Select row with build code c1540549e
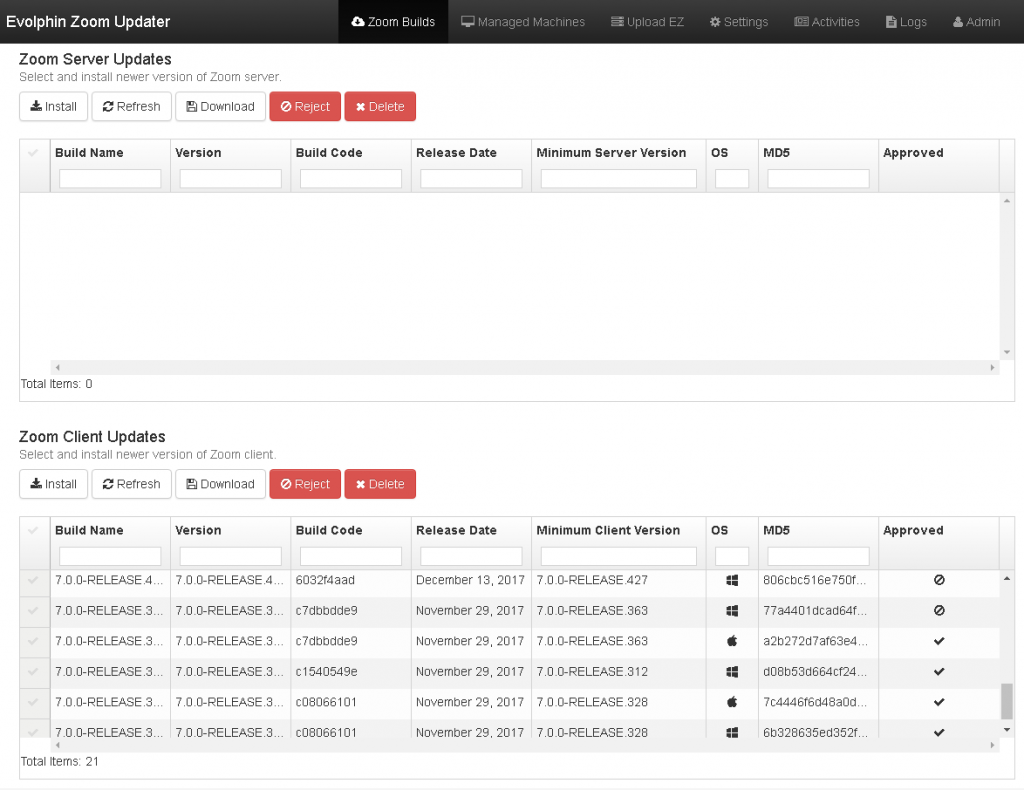 click(33, 671)
